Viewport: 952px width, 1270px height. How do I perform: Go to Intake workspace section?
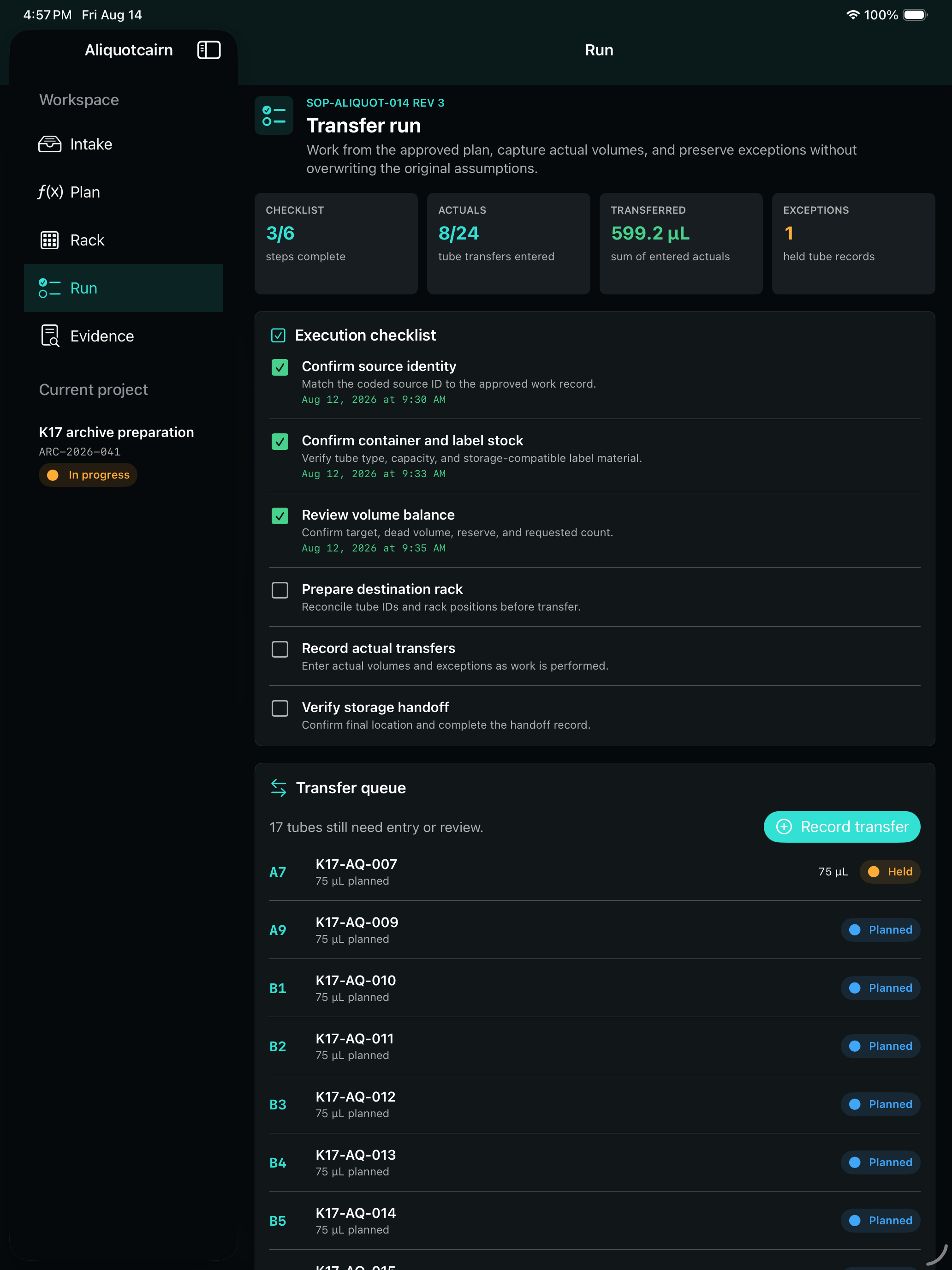click(x=123, y=144)
